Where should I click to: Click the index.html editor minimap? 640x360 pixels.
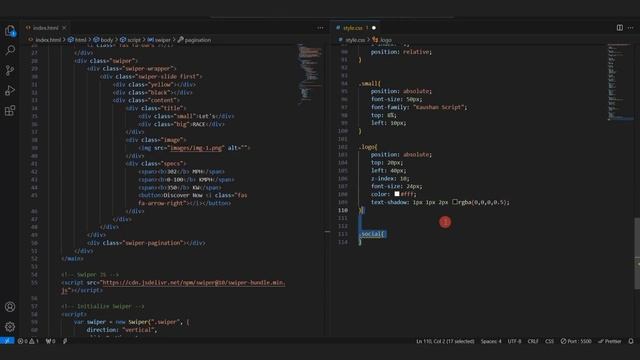coord(310,73)
